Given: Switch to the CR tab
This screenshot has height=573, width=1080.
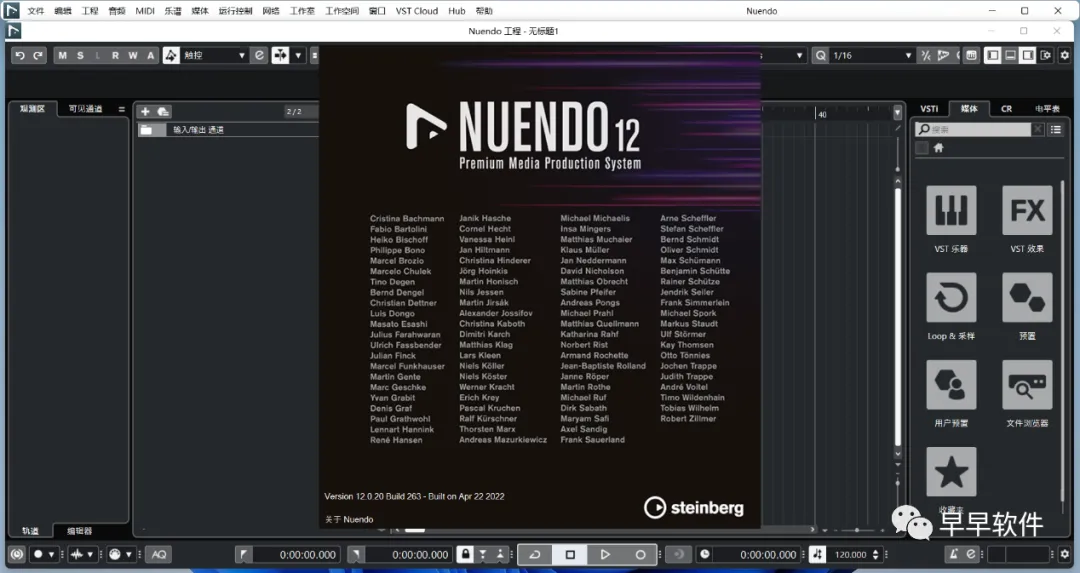Looking at the screenshot, I should (1006, 109).
